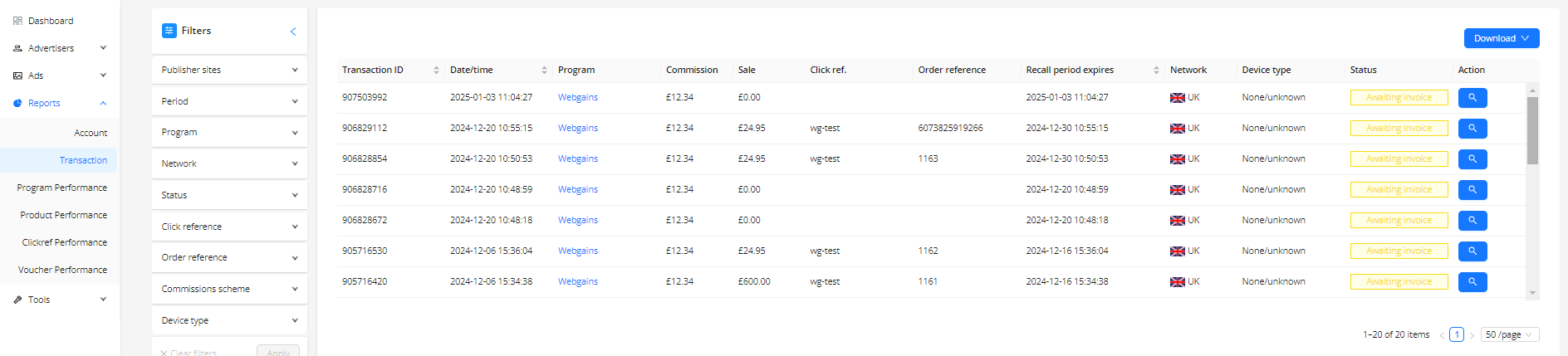Viewport: 1568px width, 356px height.
Task: Click the Download button
Action: (x=1502, y=38)
